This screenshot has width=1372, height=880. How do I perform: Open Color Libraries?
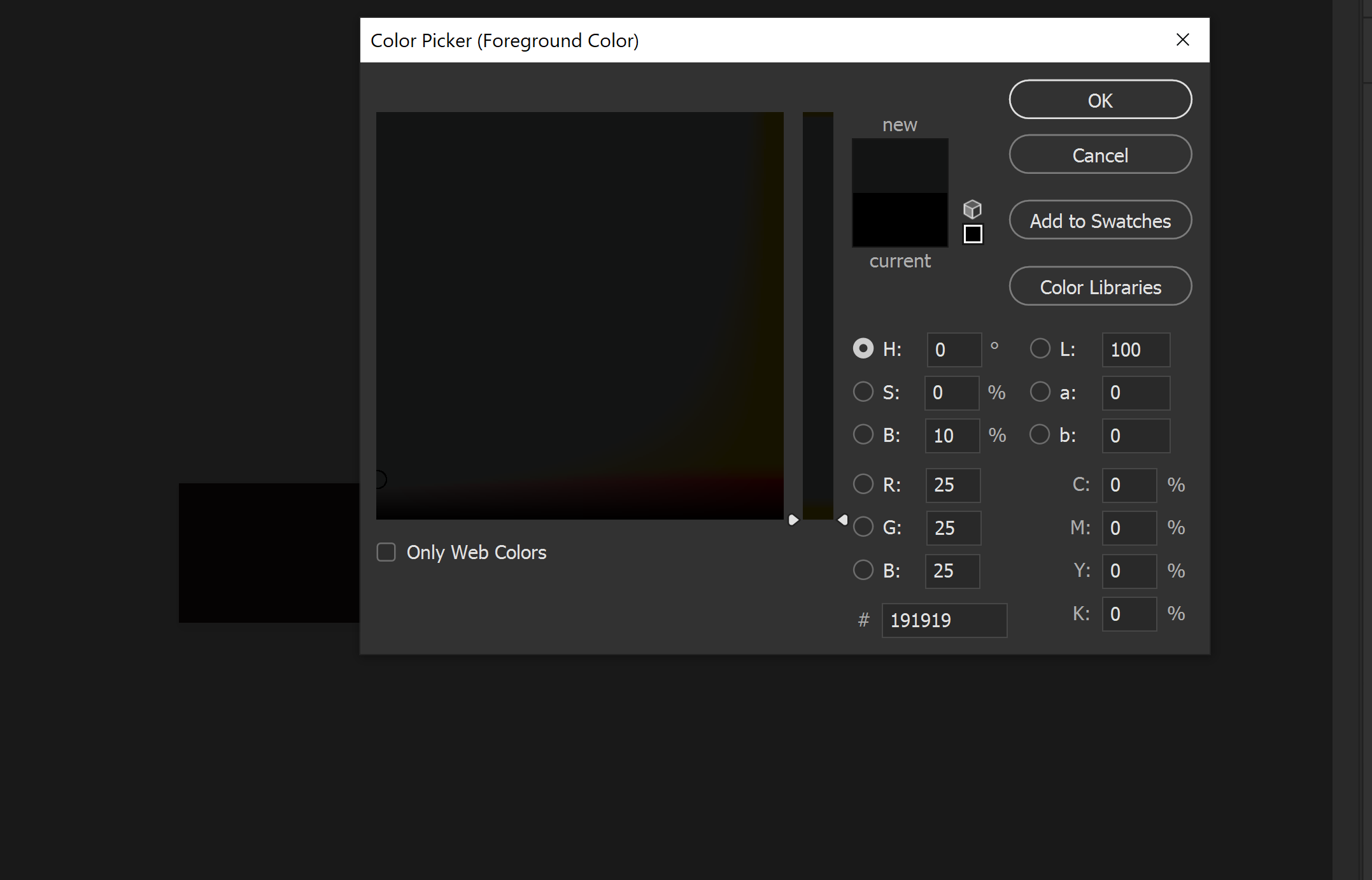click(1100, 287)
